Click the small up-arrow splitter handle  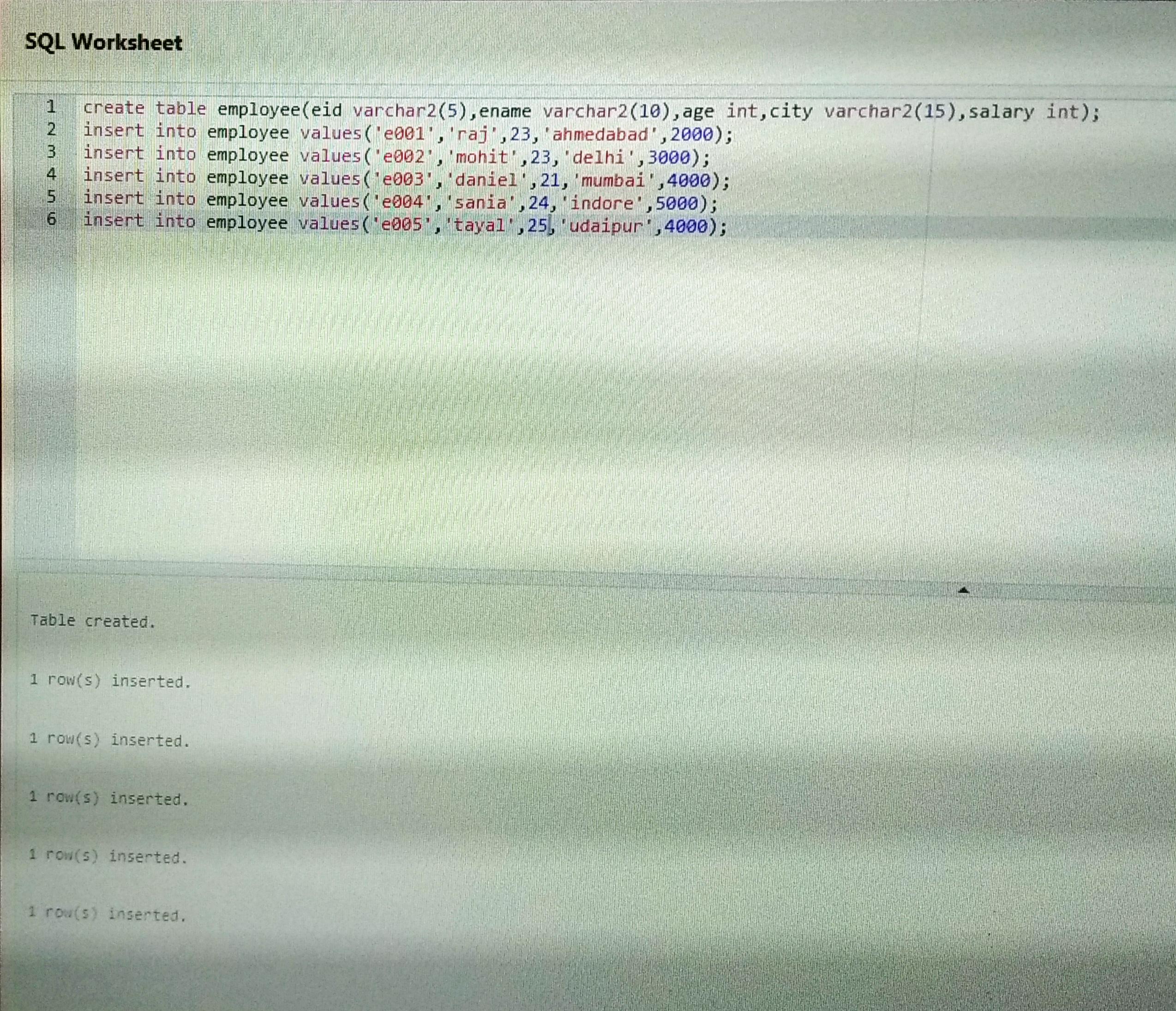tap(963, 591)
